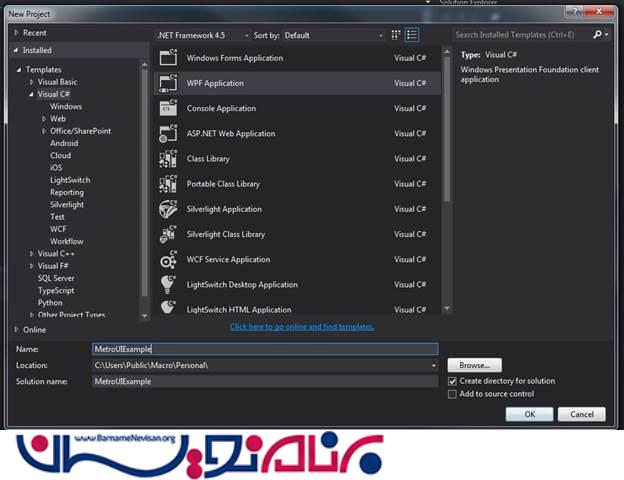Image resolution: width=624 pixels, height=480 pixels.
Task: Expand the Visual C++ node
Action: (31, 254)
